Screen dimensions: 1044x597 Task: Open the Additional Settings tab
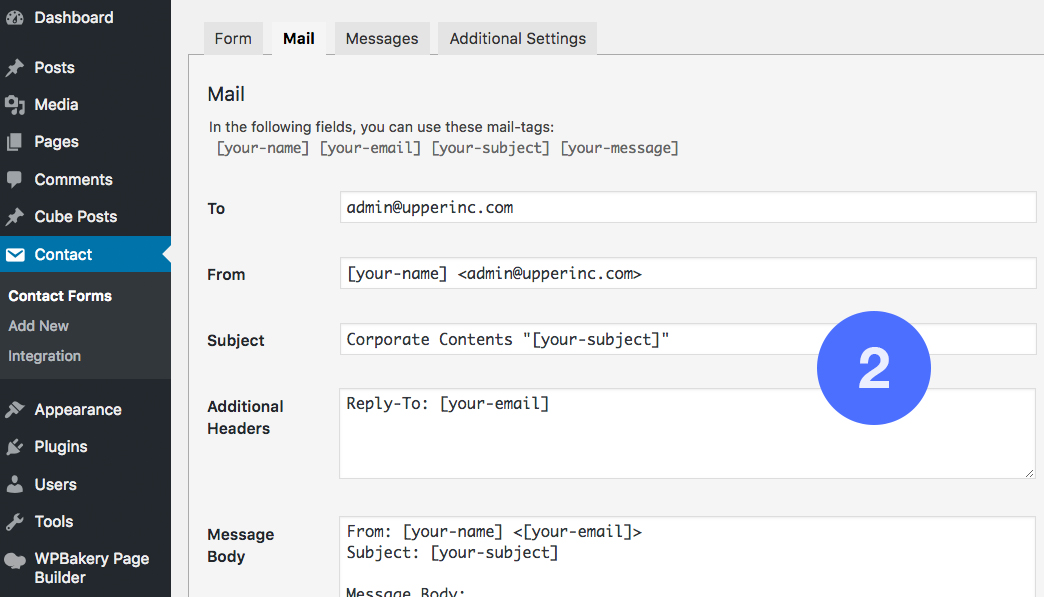click(517, 39)
